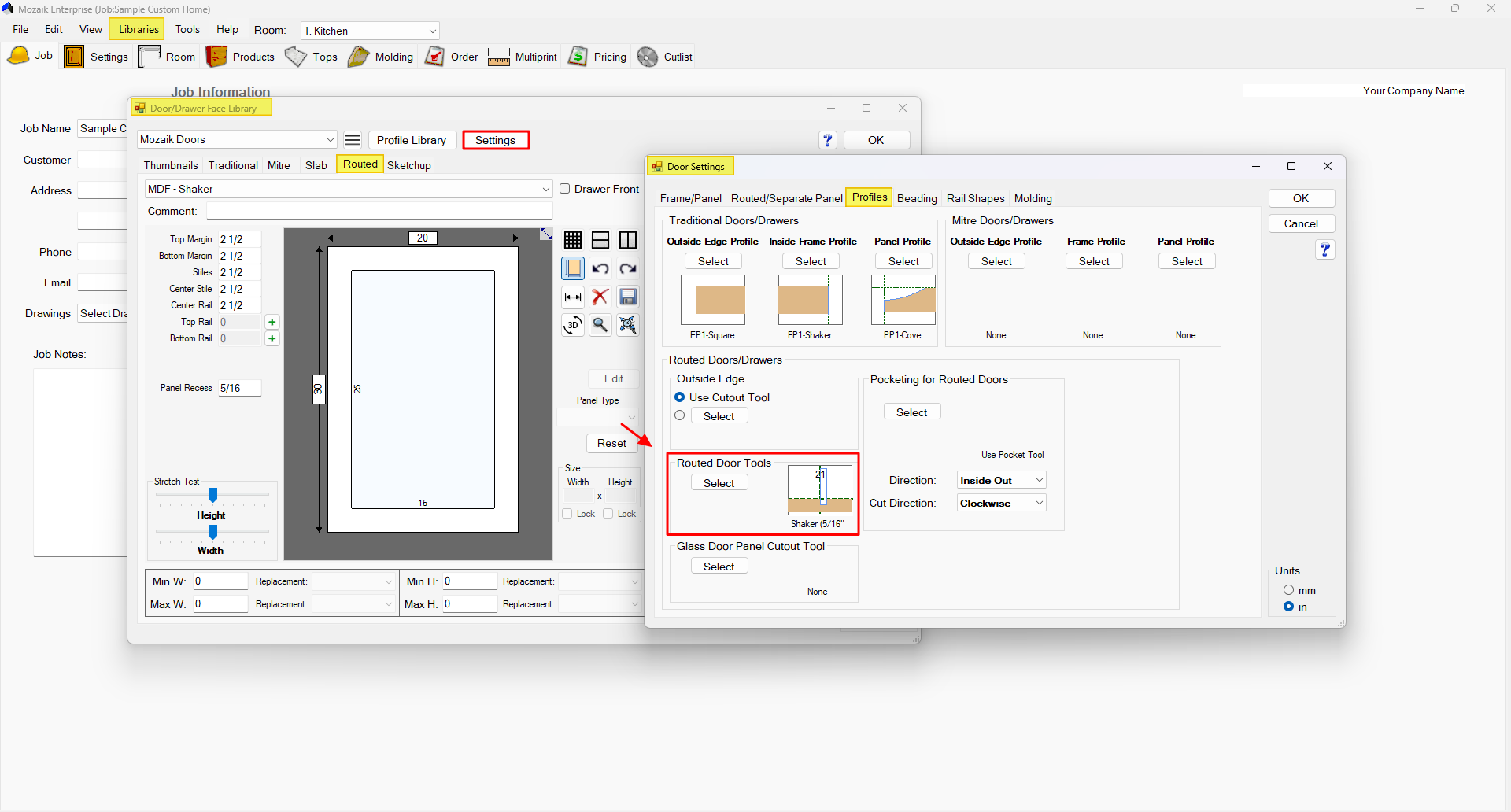Viewport: 1511px width, 812px height.
Task: Enable the Drawer Front checkbox
Action: 565,189
